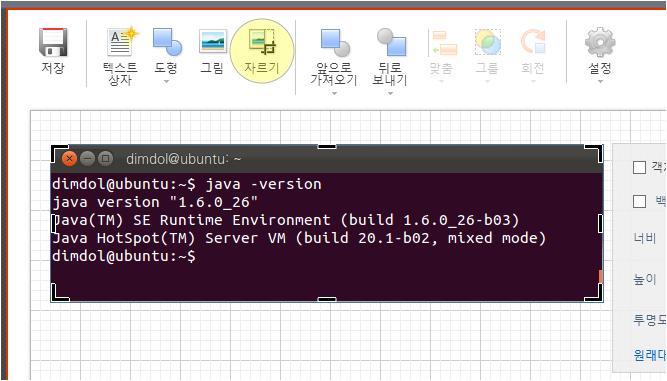Screen dimensions: 667x381
Task: Open the Shapes (도형) tool
Action: click(x=167, y=42)
